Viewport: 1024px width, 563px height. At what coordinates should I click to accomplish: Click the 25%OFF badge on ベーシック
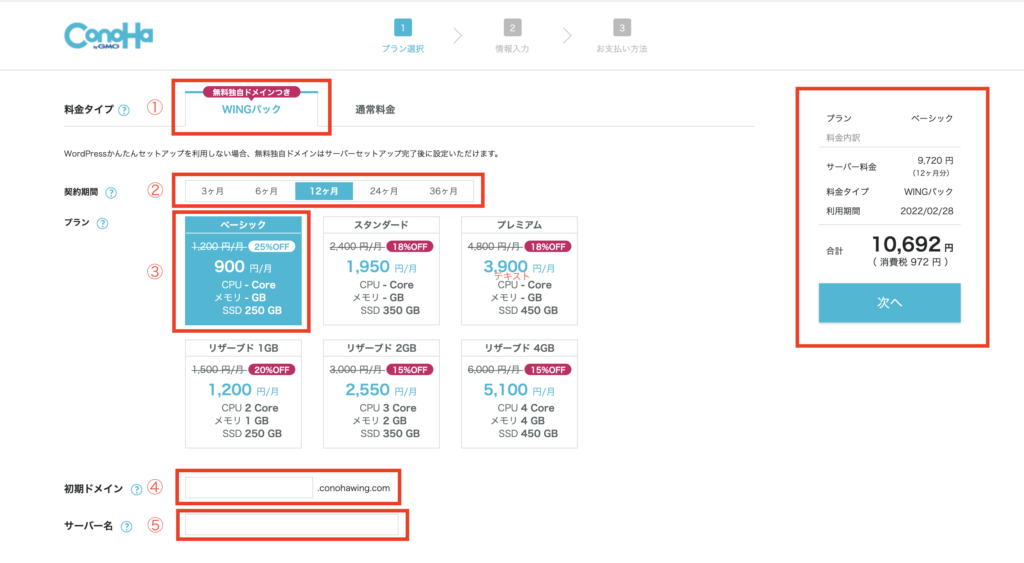pyautogui.click(x=272, y=247)
